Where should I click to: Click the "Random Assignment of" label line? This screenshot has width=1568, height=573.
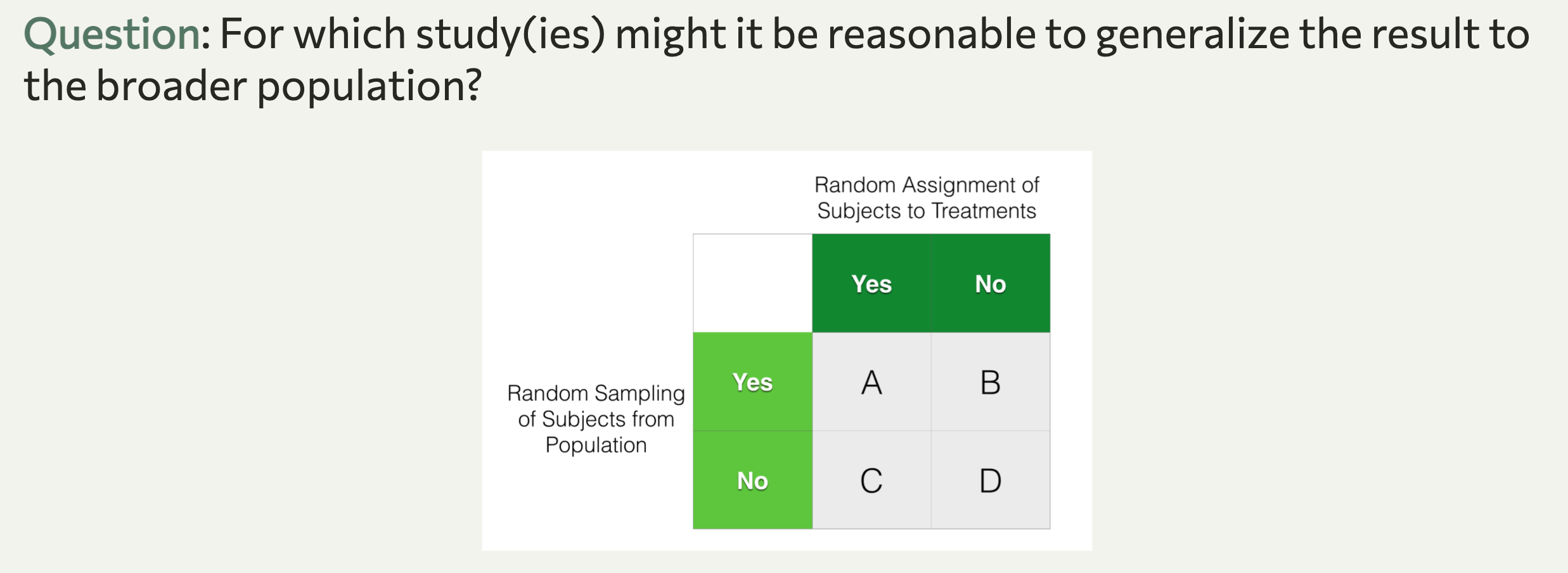tap(927, 185)
